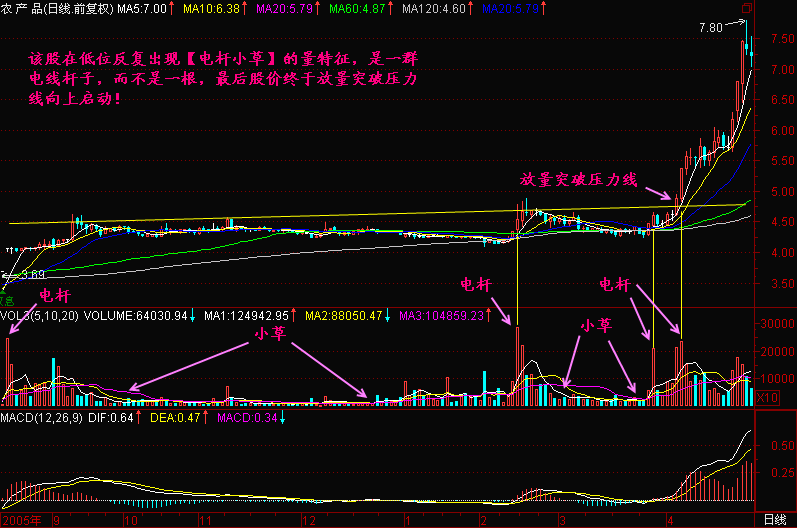Click the 3.69 low price marker
797x528 pixels.
point(33,273)
